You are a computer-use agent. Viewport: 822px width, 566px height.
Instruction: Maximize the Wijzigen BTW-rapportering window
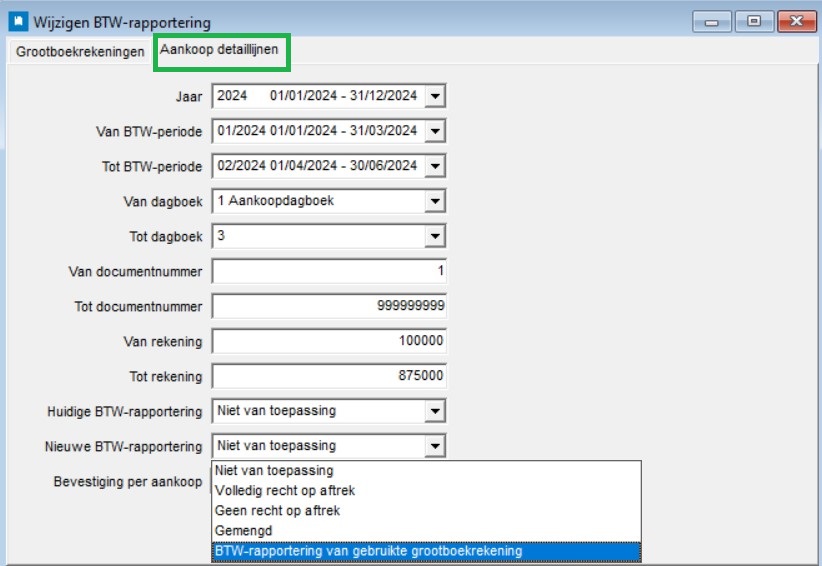click(x=754, y=21)
